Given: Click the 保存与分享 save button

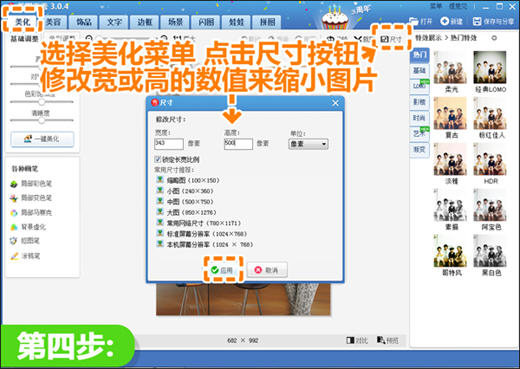Looking at the screenshot, I should click(x=493, y=21).
